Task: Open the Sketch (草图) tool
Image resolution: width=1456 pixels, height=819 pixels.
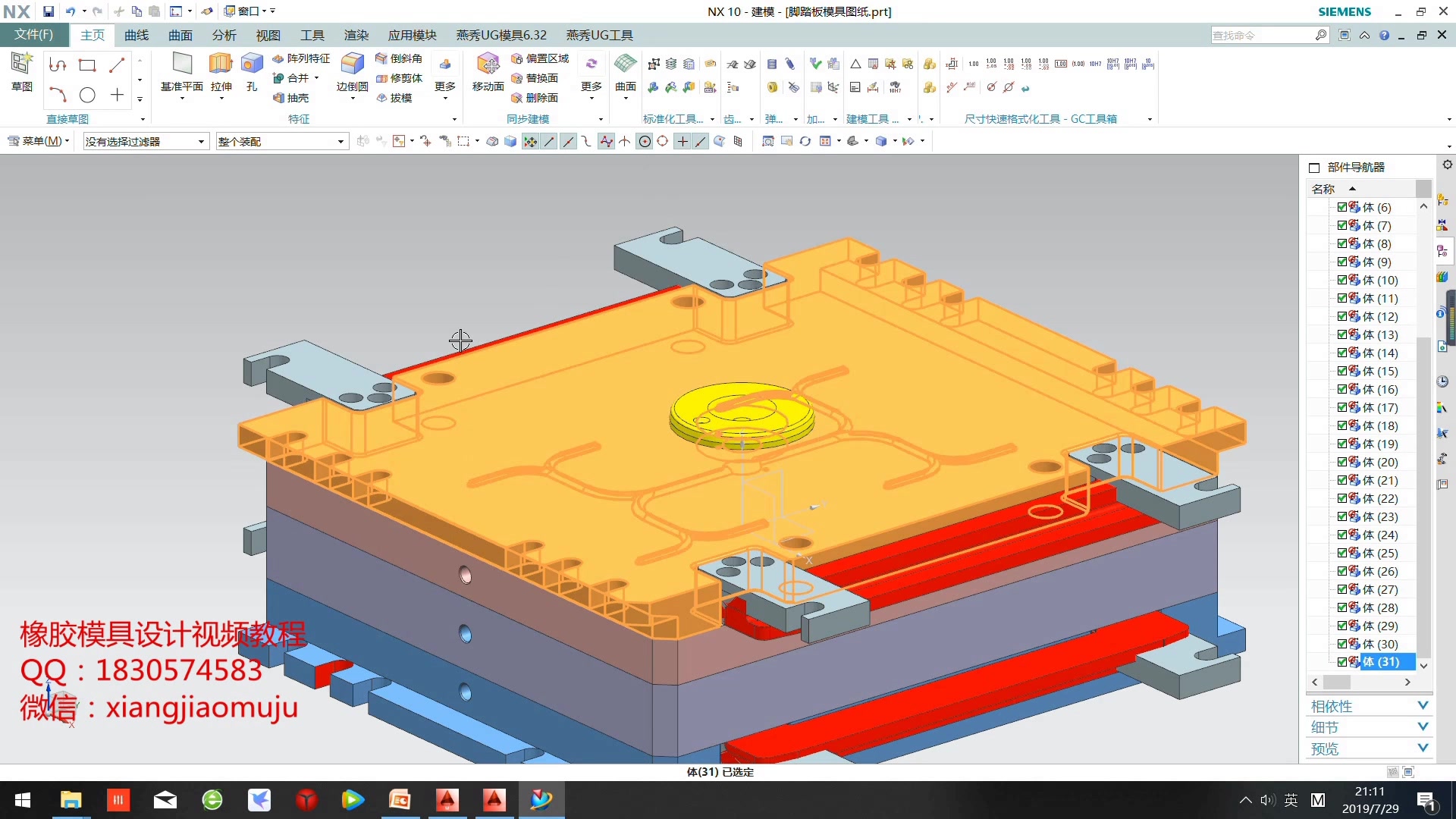Action: [22, 65]
